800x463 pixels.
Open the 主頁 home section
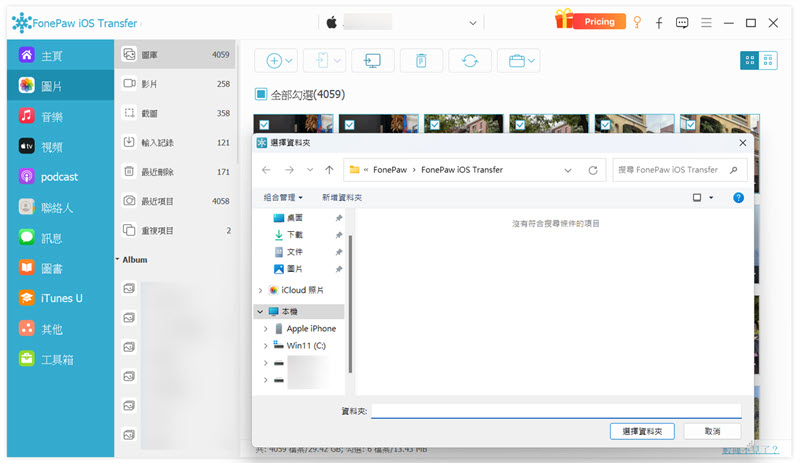point(60,55)
